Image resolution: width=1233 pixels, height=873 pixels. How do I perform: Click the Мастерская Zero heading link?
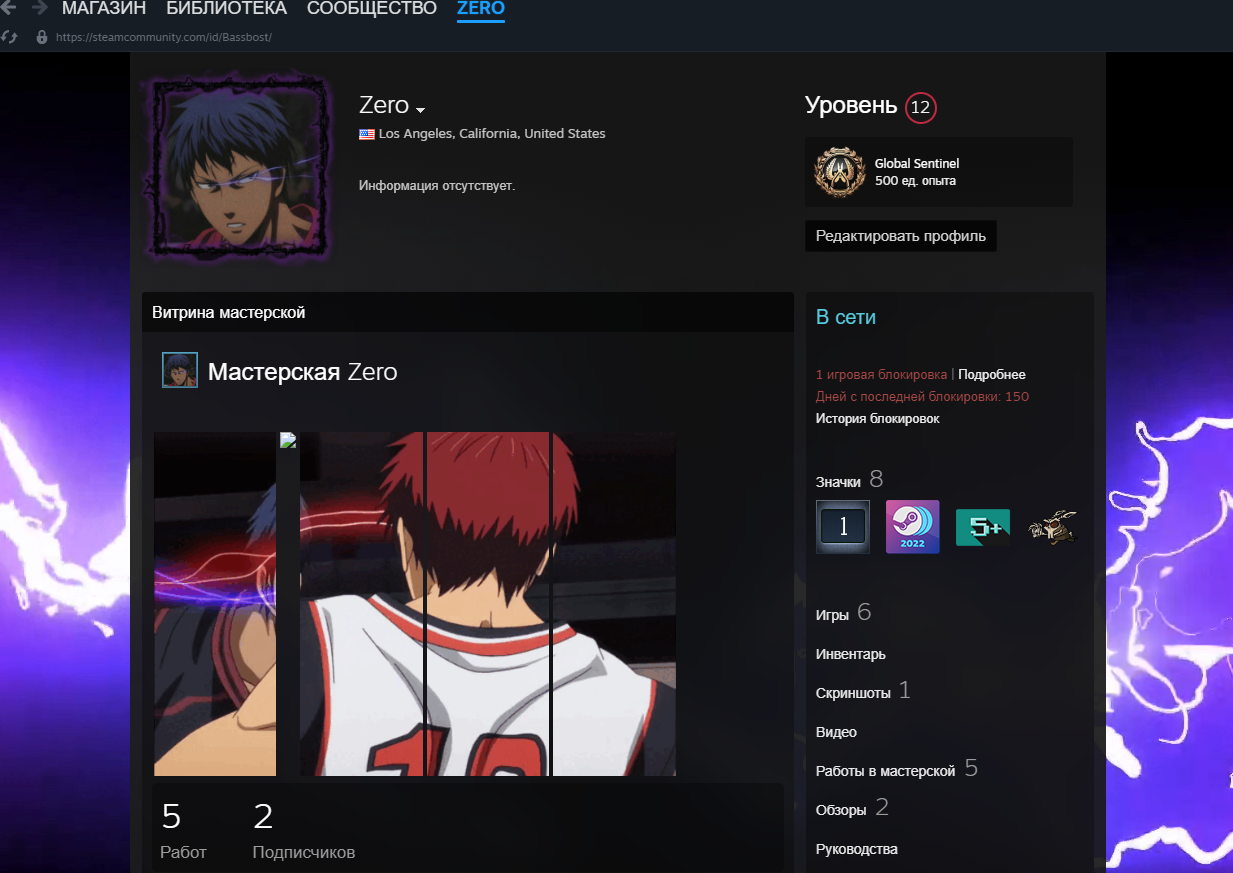[x=303, y=372]
